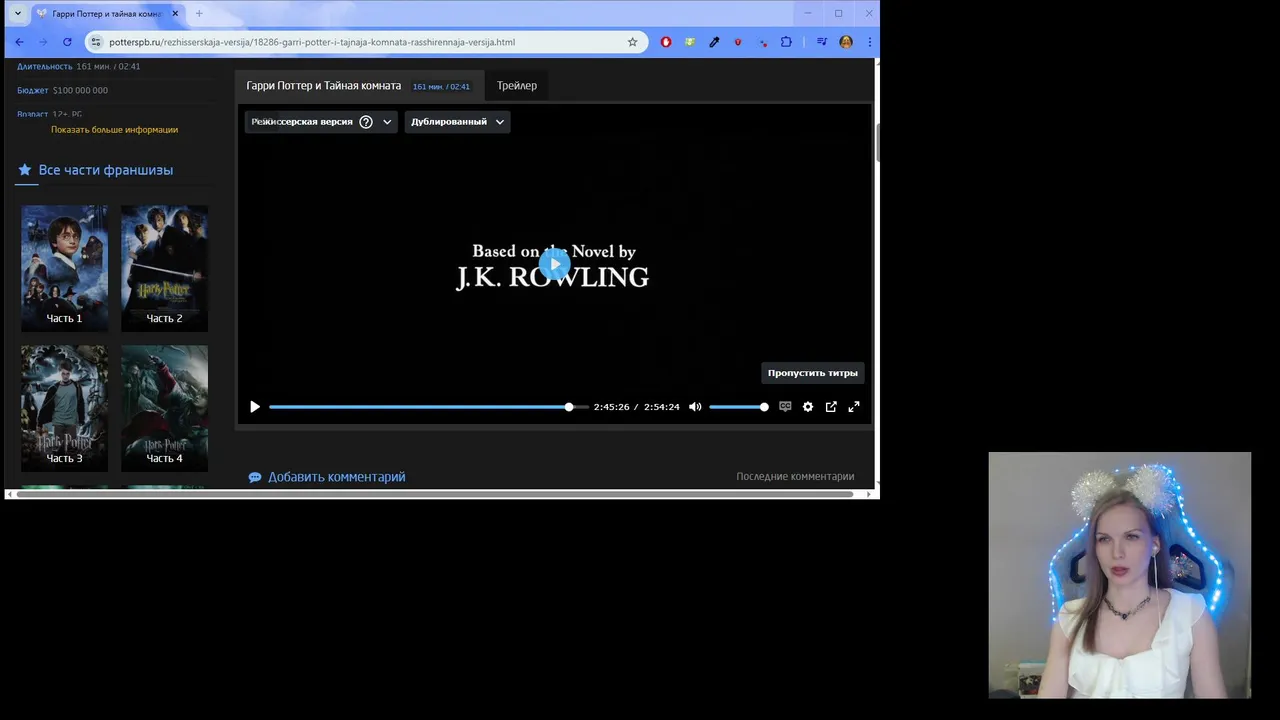This screenshot has height=720, width=1280.
Task: Click the horizontal page scrollbar
Action: (435, 494)
